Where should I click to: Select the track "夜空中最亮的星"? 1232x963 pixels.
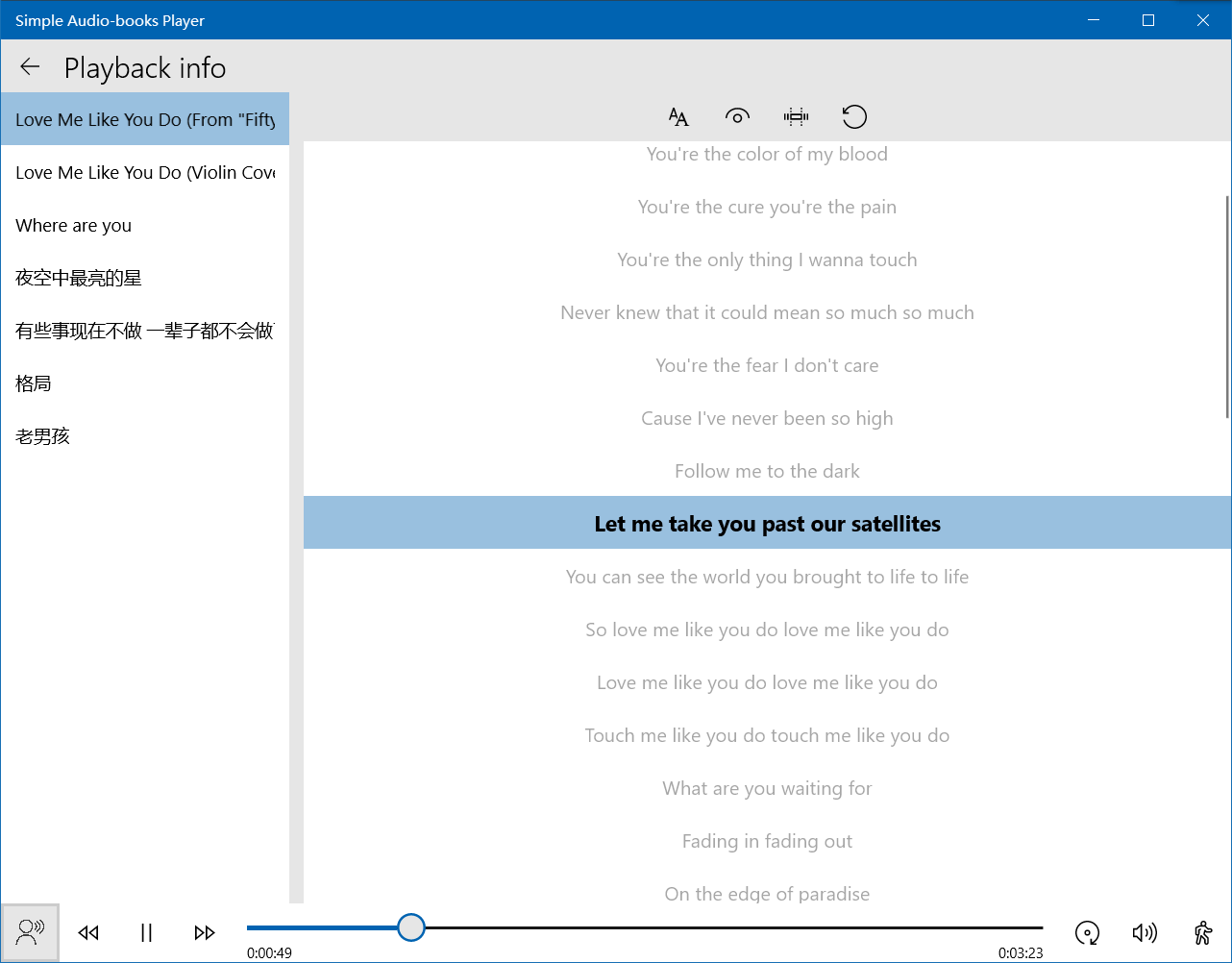click(x=145, y=278)
